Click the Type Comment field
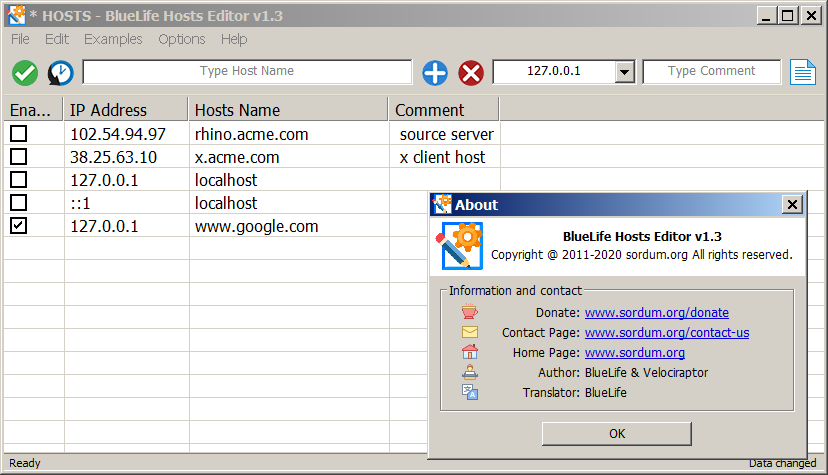The width and height of the screenshot is (828, 475). click(x=711, y=72)
